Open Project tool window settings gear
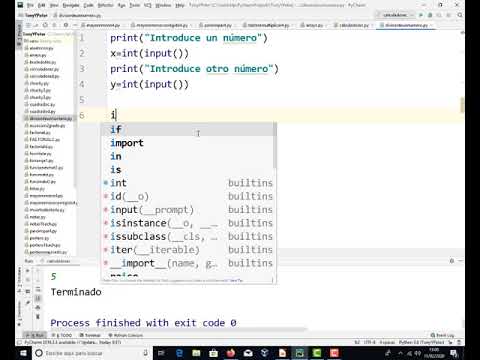 (66, 25)
